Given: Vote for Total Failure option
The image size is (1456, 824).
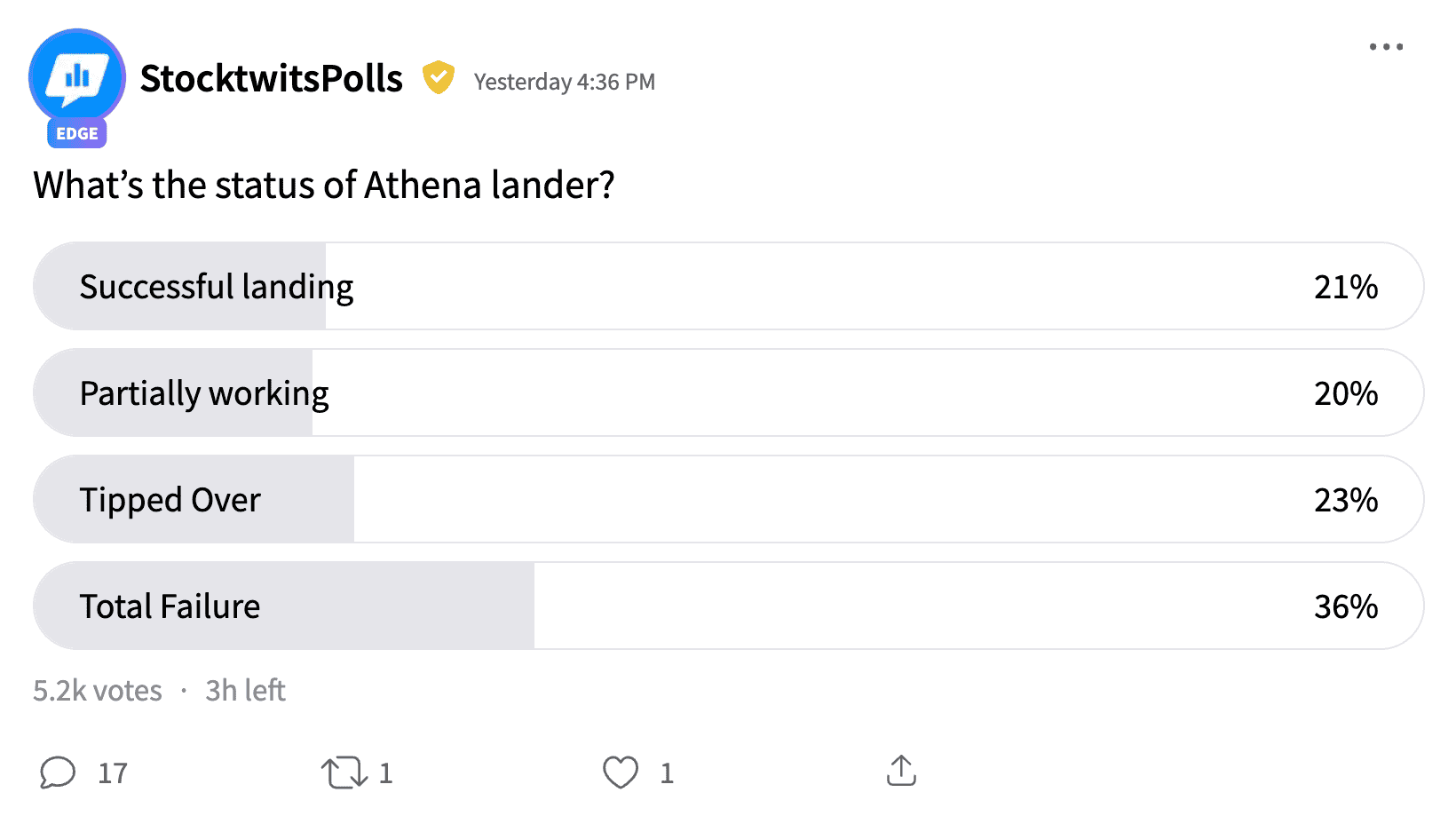Looking at the screenshot, I should tap(728, 606).
